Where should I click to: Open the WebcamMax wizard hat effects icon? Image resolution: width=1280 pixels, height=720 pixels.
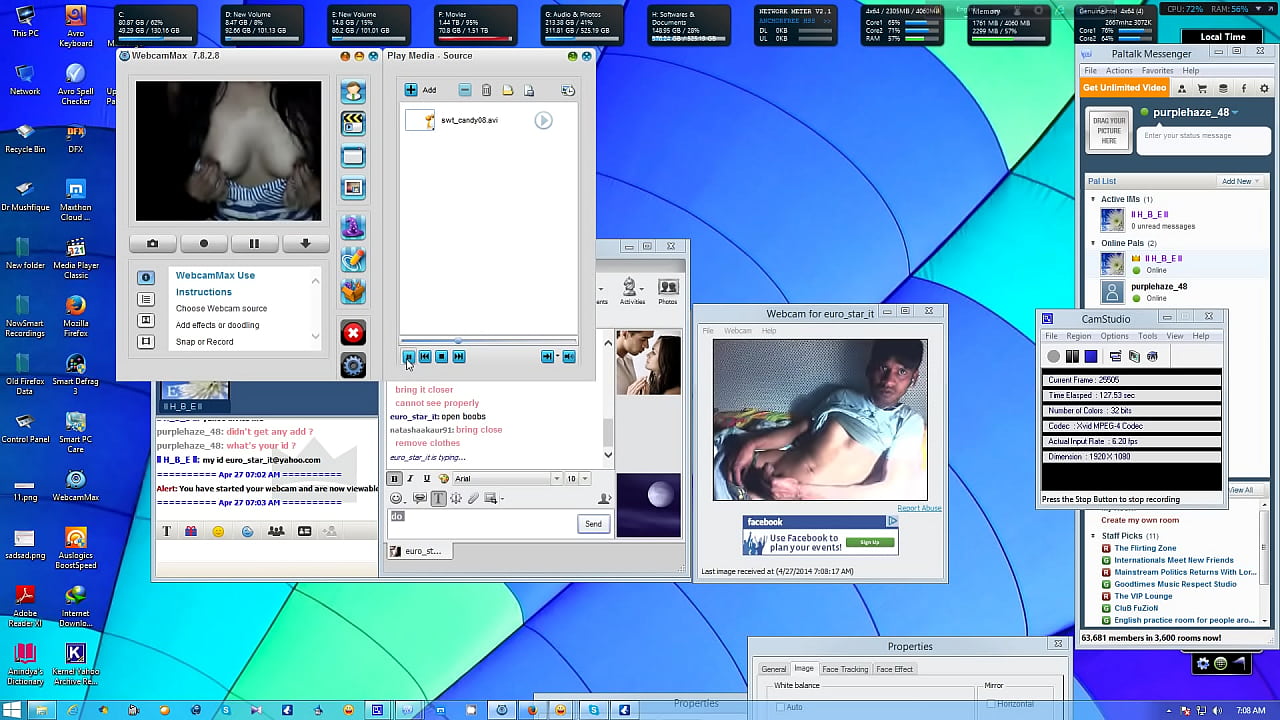(353, 227)
